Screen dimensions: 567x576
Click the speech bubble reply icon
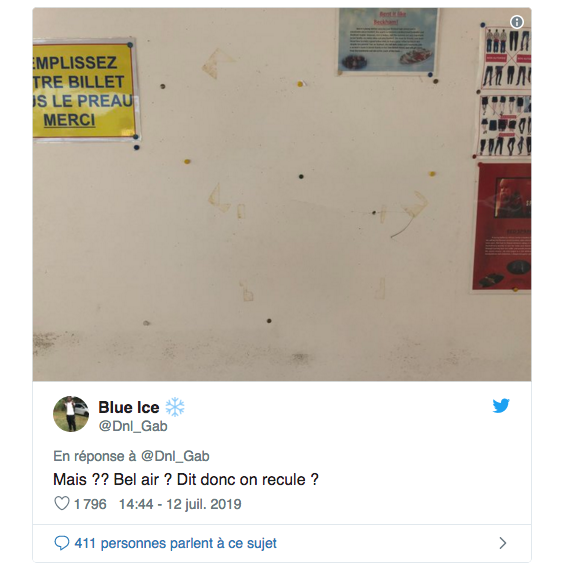coord(61,543)
